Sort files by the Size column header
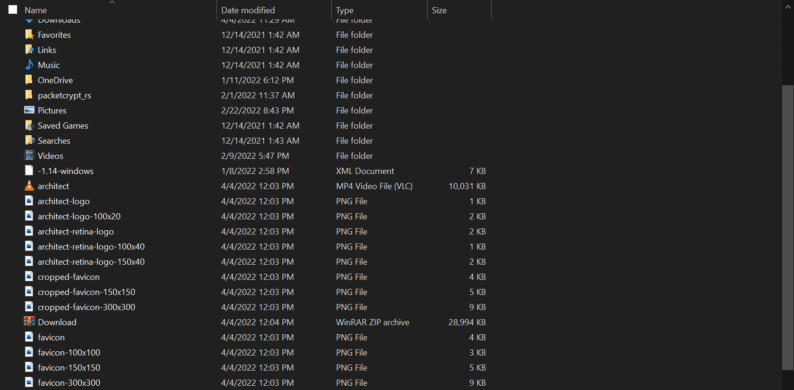 point(439,10)
